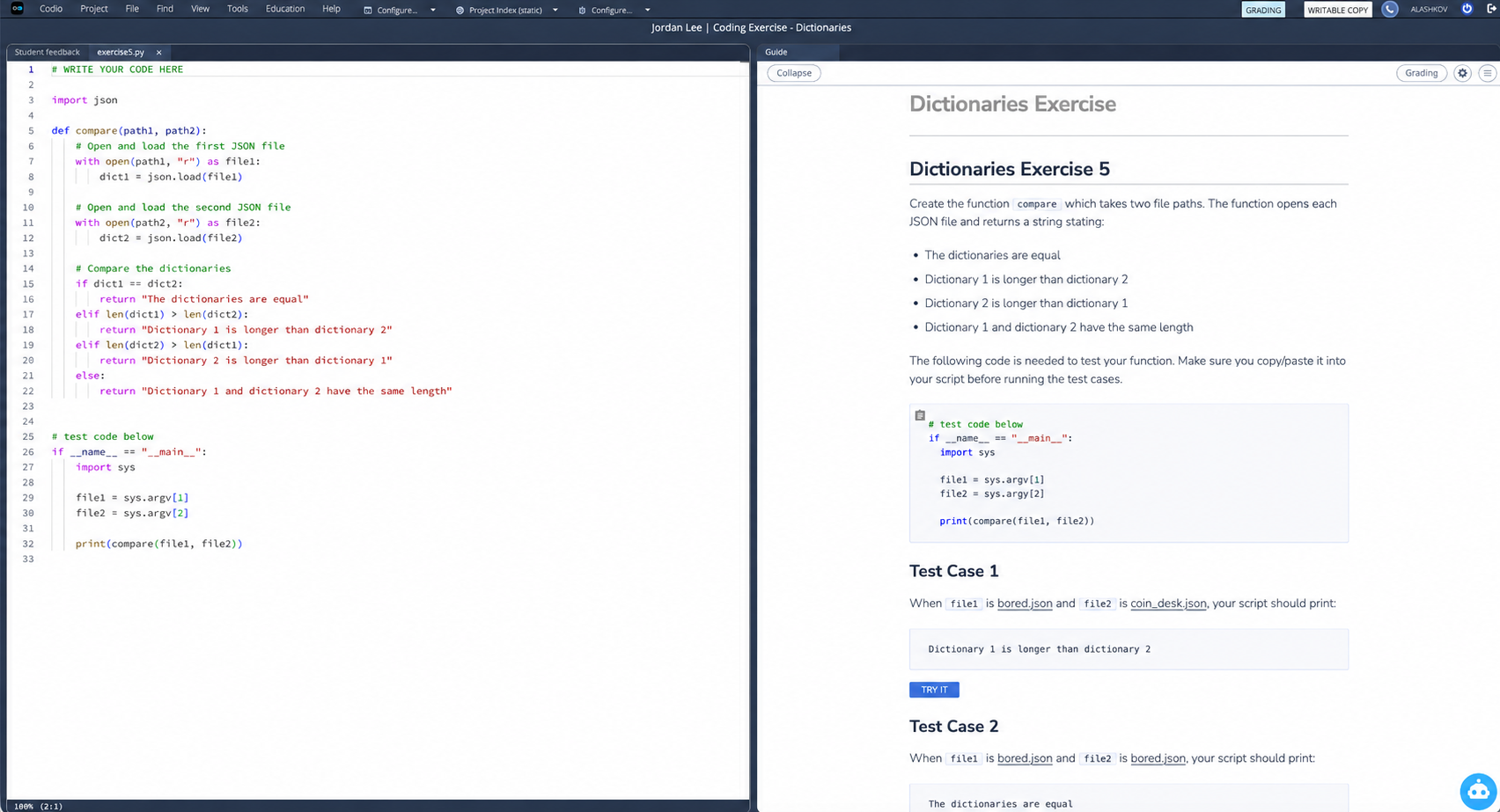Click the 'The dictionaries are equal' bullet in guide
This screenshot has height=812, width=1500.
[992, 255]
